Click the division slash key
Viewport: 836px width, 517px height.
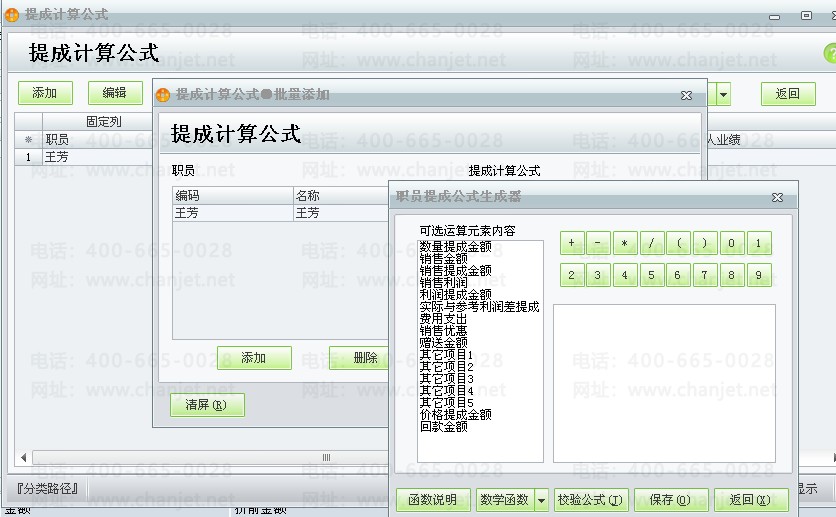pos(651,244)
